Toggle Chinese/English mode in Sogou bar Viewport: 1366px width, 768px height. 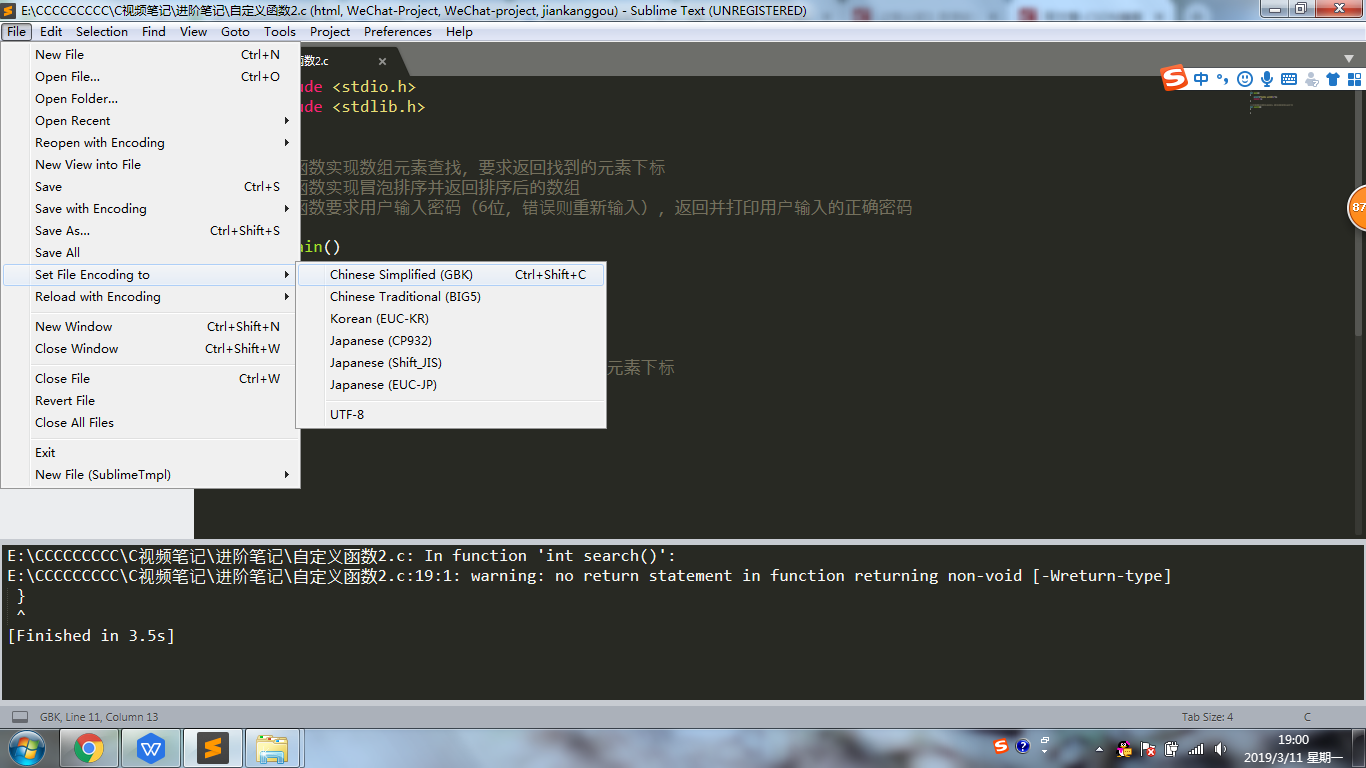pyautogui.click(x=1201, y=79)
